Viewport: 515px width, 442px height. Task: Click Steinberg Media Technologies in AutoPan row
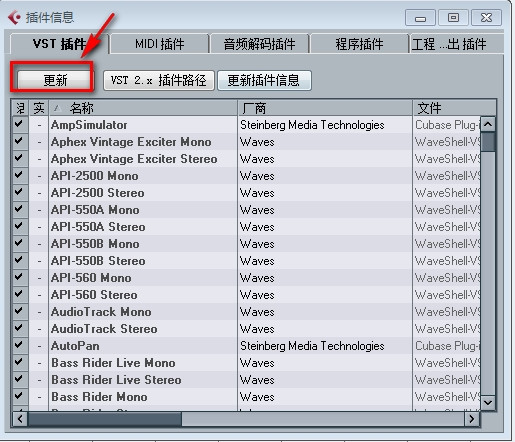pyautogui.click(x=312, y=346)
